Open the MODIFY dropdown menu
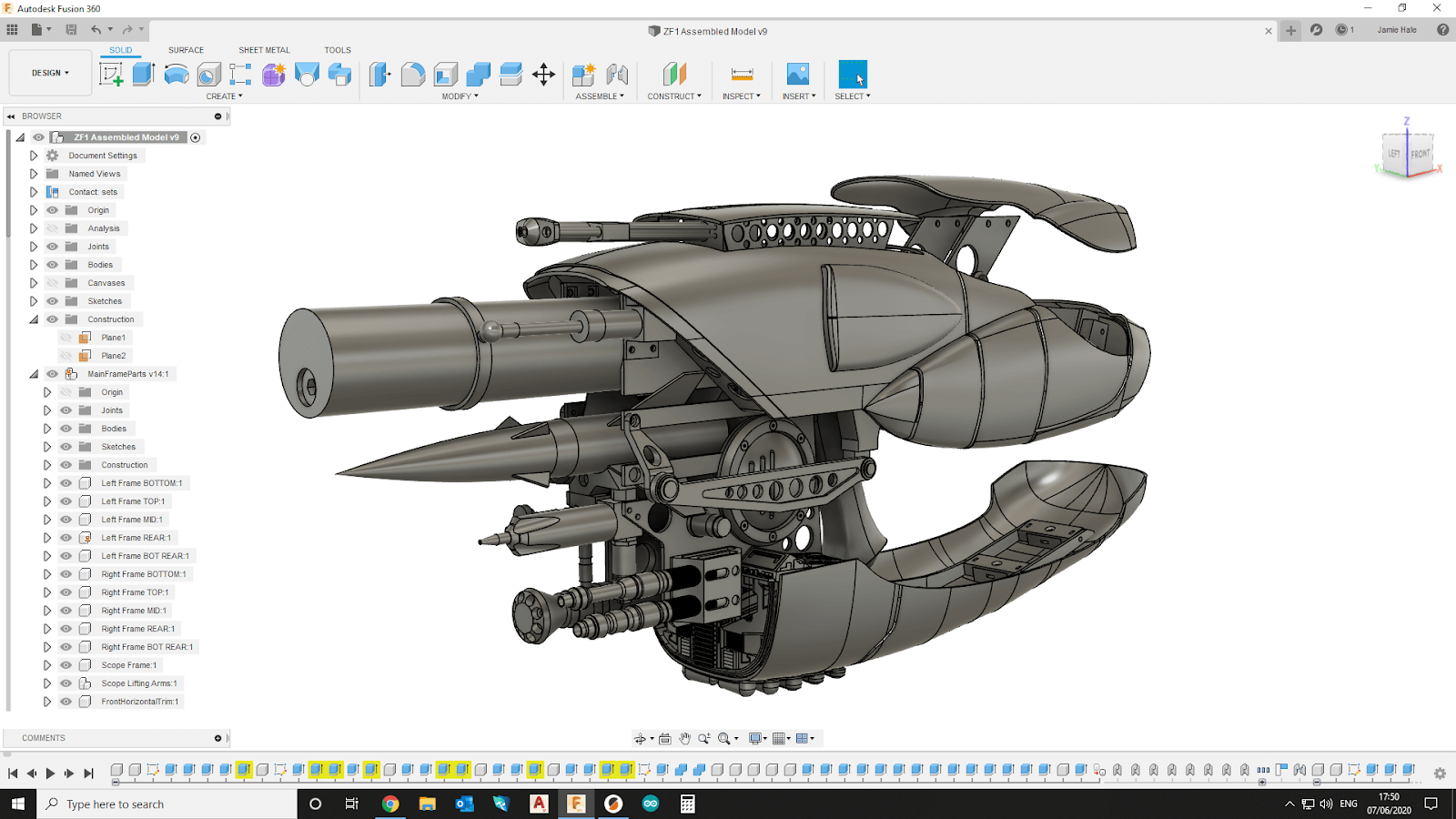Screen dimensions: 1456x819 (460, 96)
